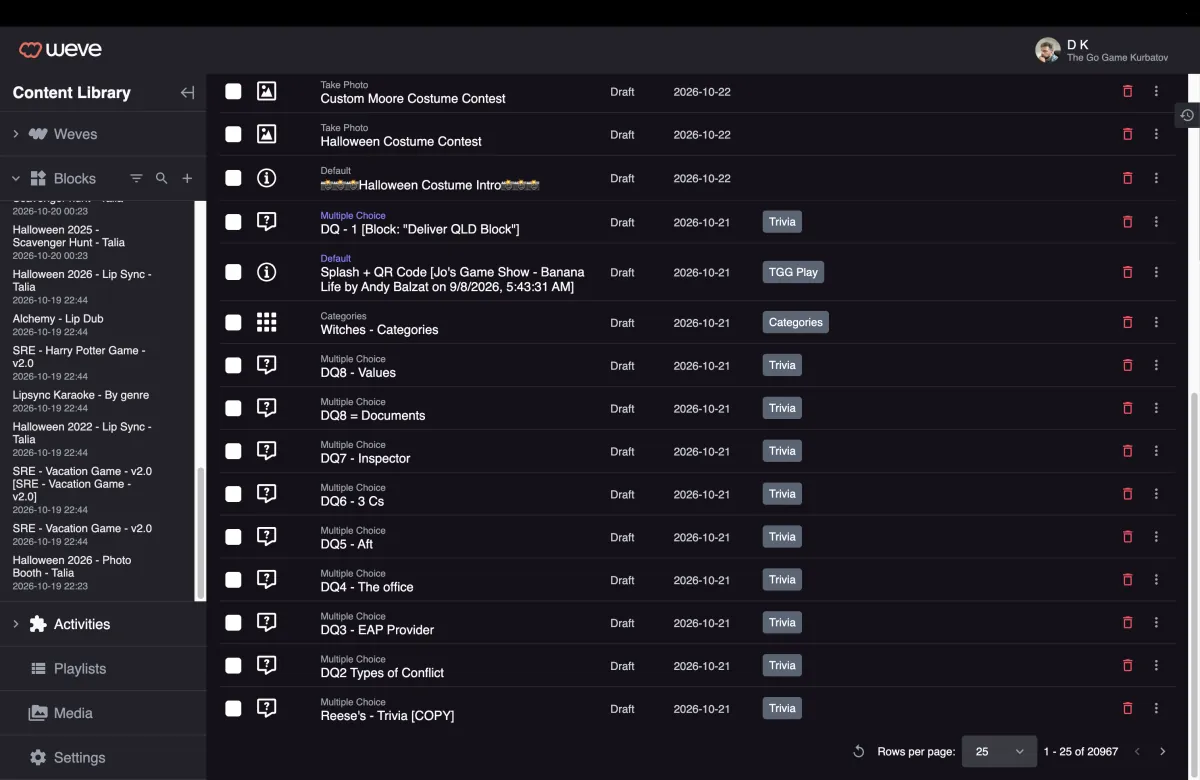
Task: Click the Blocks list scrollbar
Action: click(202, 535)
